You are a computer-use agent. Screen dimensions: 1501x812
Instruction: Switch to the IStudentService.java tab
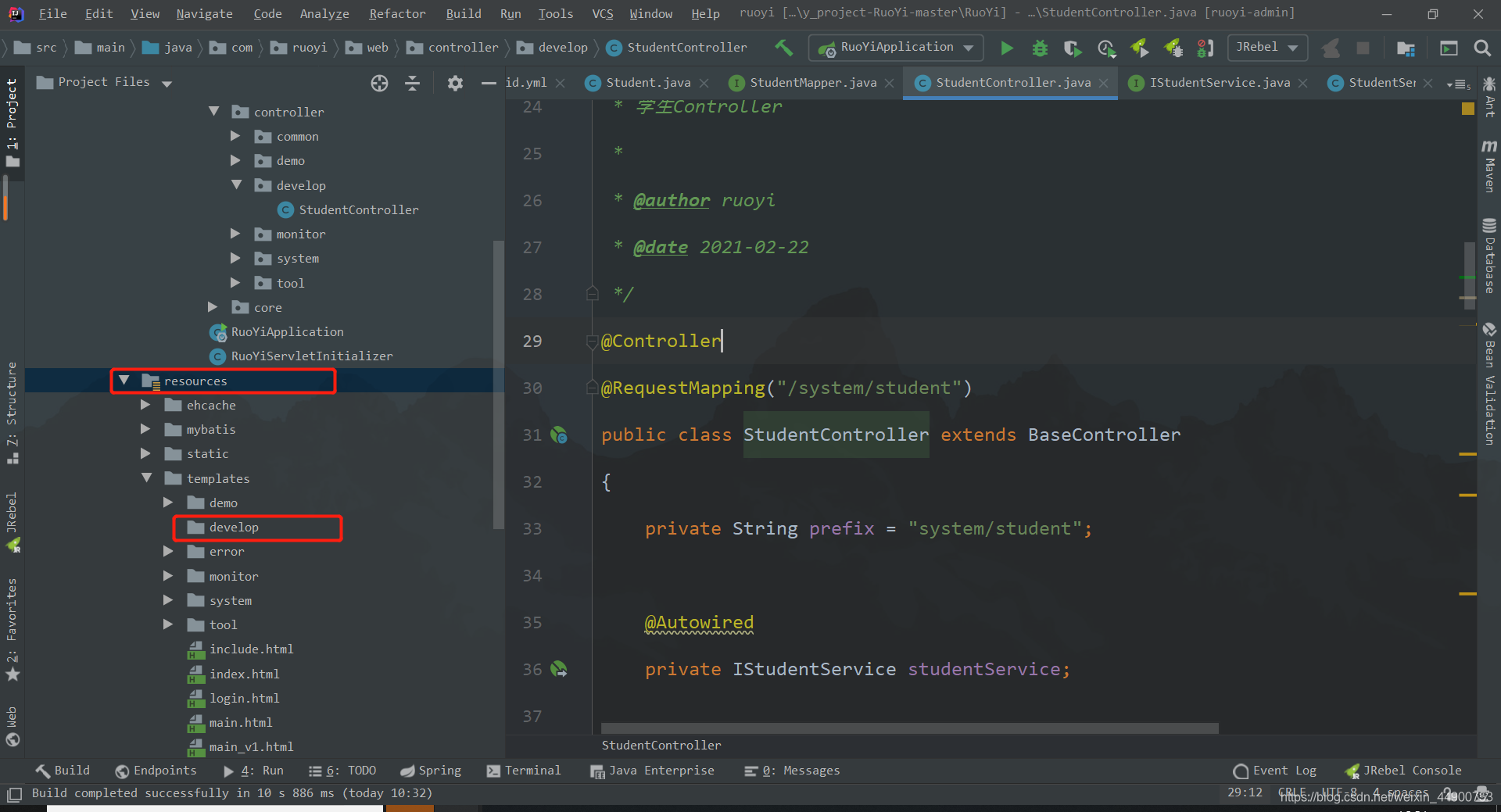(1220, 83)
